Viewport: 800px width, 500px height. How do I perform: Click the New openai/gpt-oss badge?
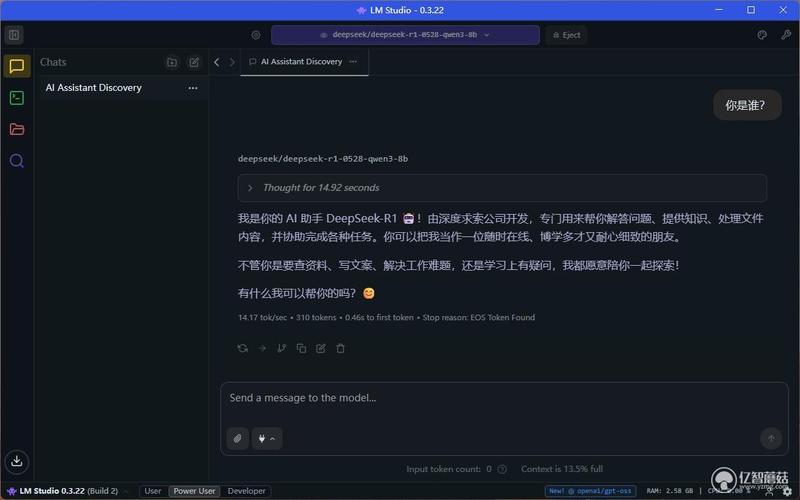point(591,491)
